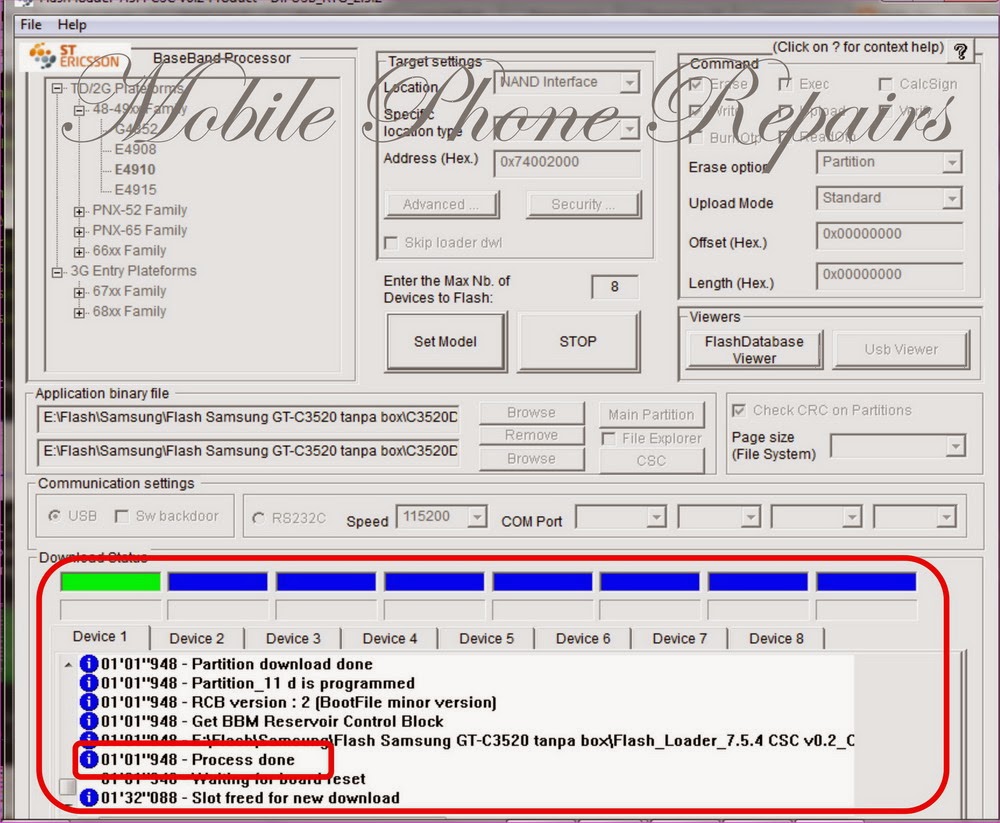Expand the PNX-65 Family node
The width and height of the screenshot is (1000, 823).
[79, 231]
